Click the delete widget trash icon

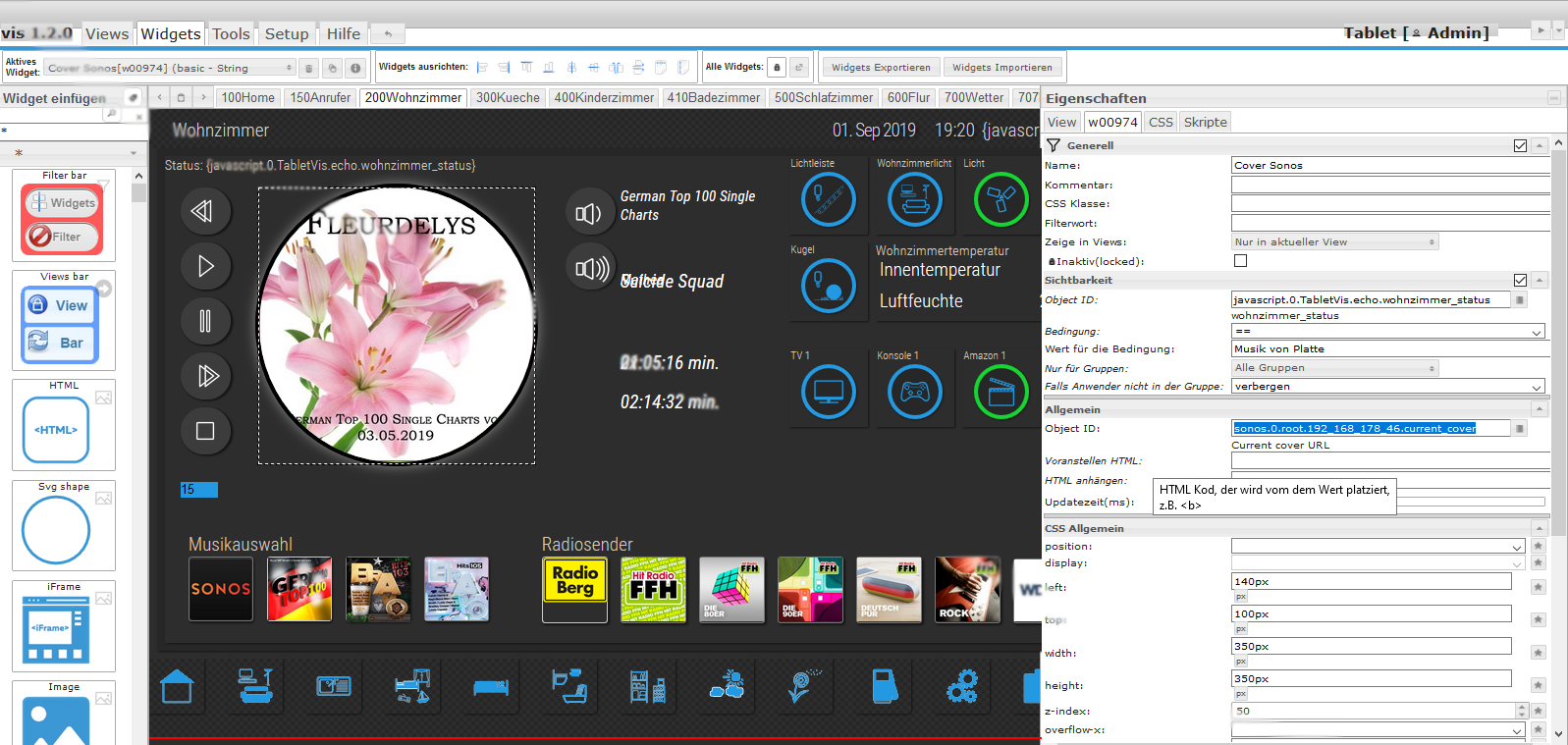309,68
